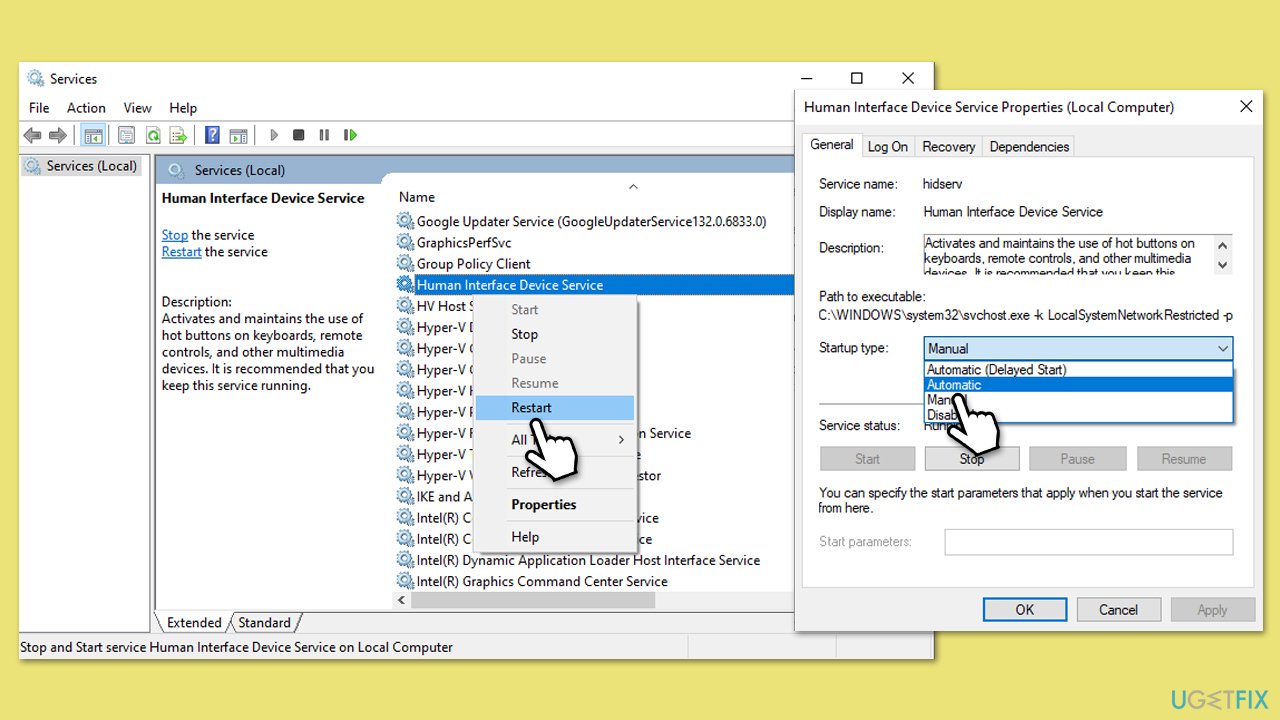Open the Action menu

coord(86,108)
